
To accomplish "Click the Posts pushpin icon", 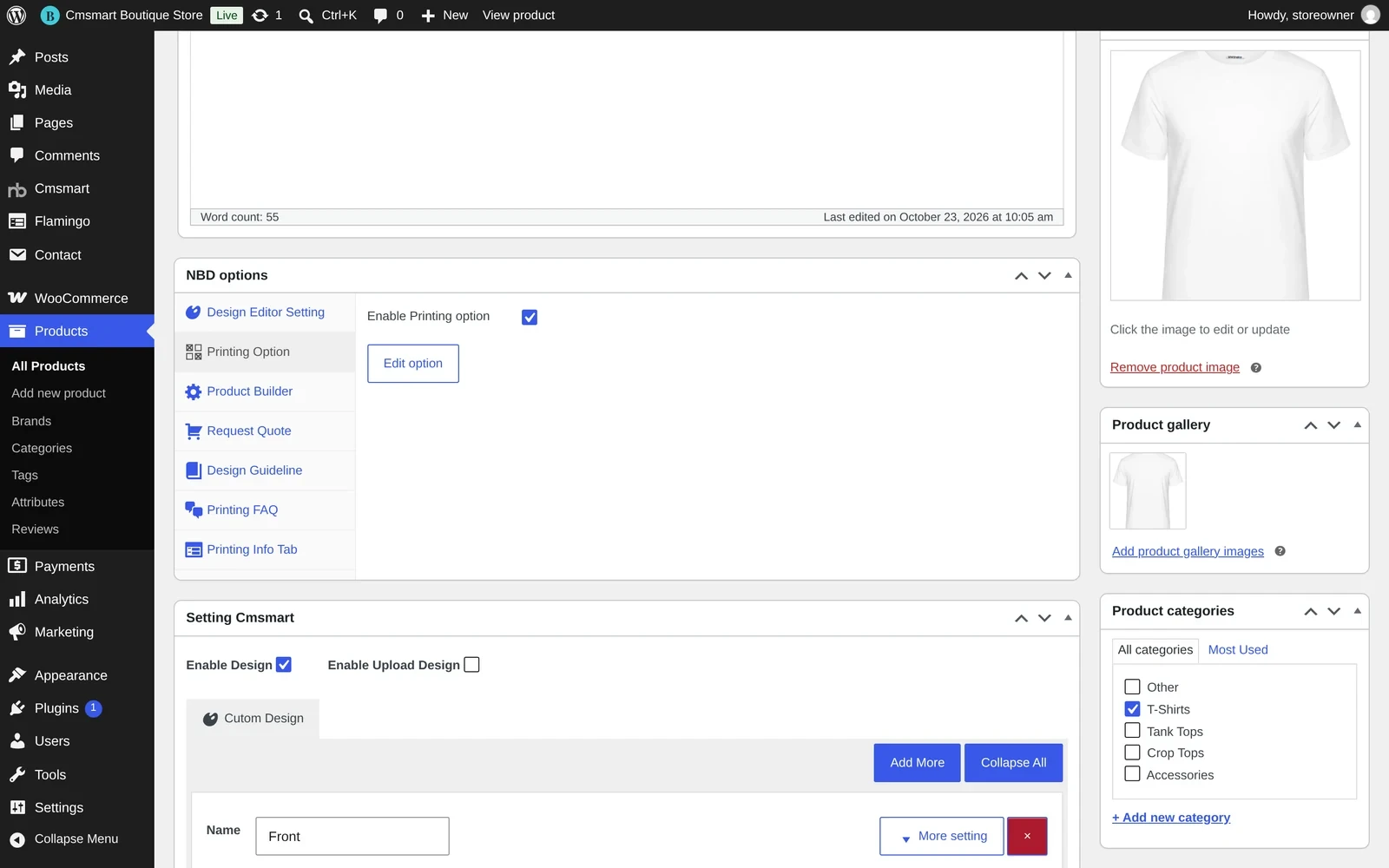I will click(17, 57).
